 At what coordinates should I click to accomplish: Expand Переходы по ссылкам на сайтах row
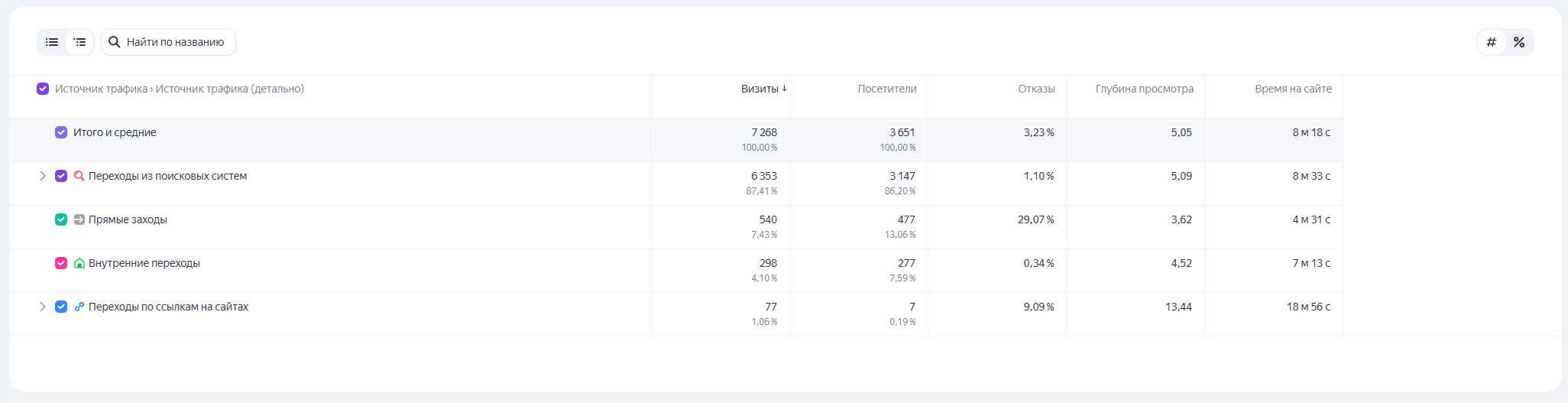pyautogui.click(x=43, y=307)
